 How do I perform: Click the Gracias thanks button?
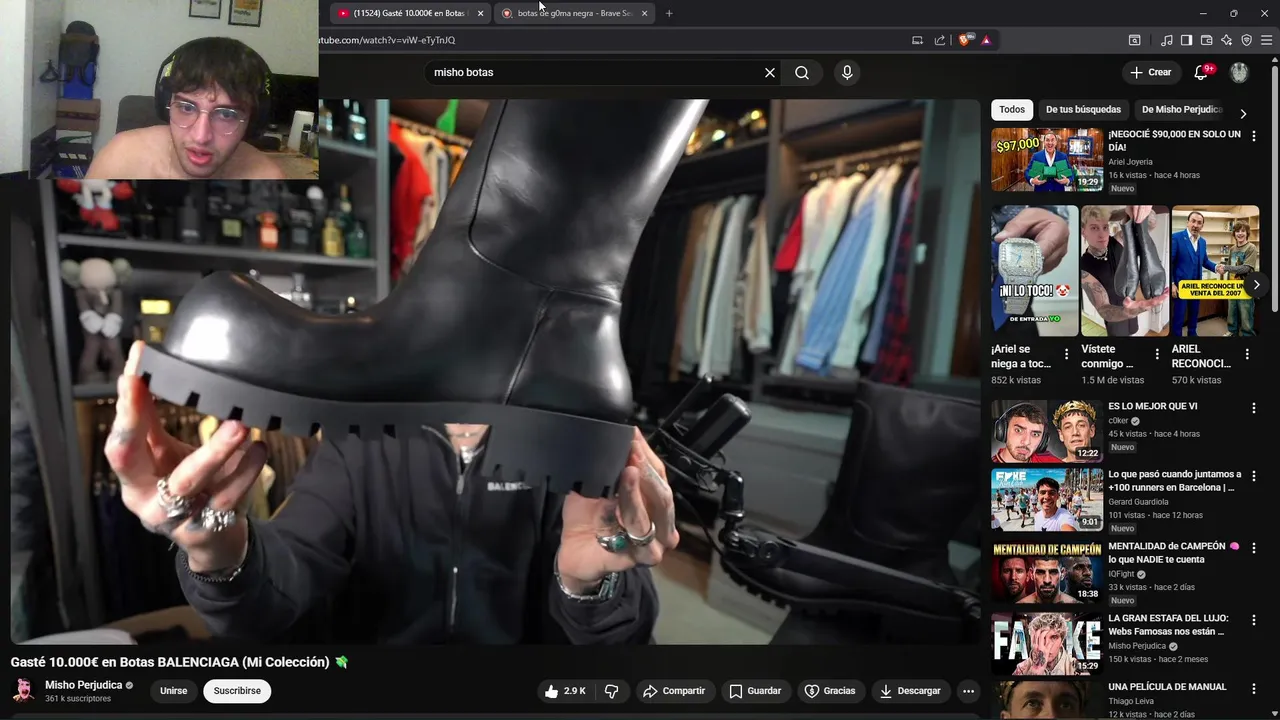(830, 691)
